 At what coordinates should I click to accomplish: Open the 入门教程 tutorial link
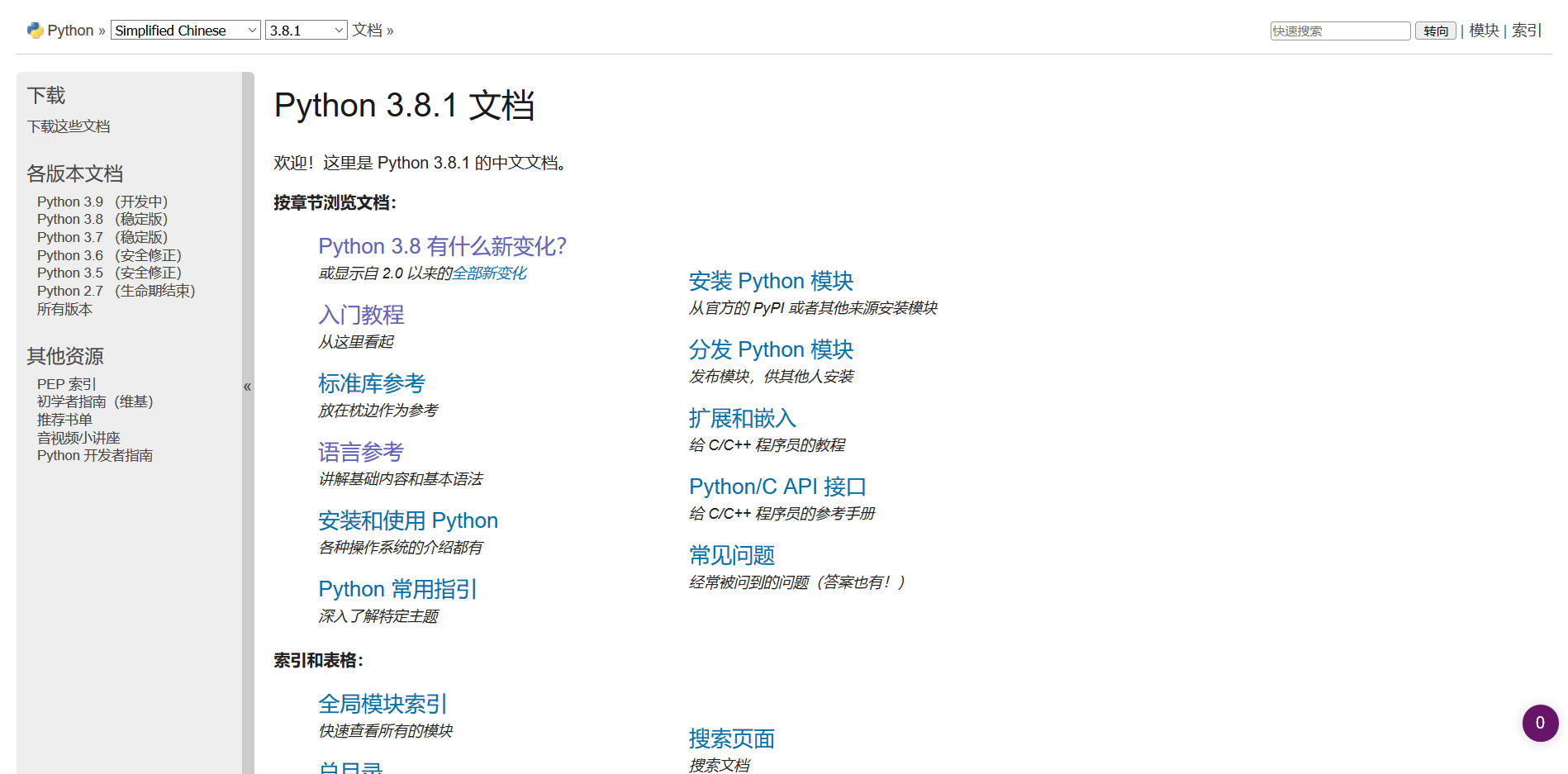click(361, 315)
